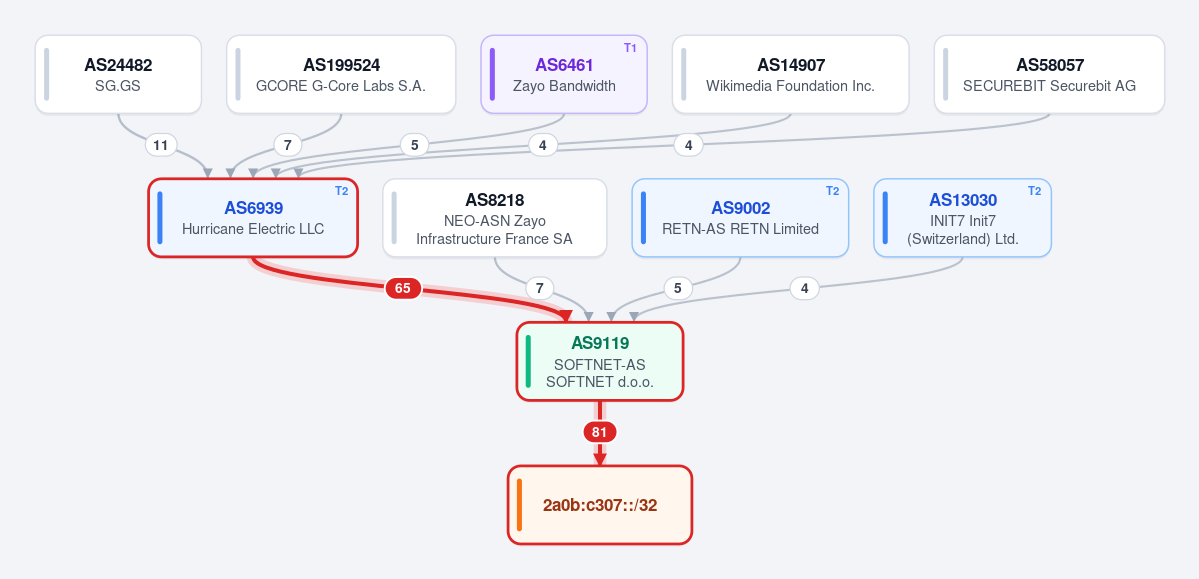Select the AS6939 Hurricane Electric node
This screenshot has height=579, width=1199.
253,217
